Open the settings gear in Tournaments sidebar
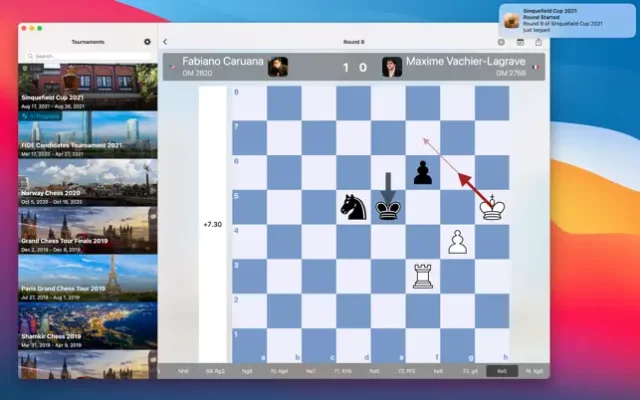Image resolution: width=640 pixels, height=400 pixels. [148, 42]
